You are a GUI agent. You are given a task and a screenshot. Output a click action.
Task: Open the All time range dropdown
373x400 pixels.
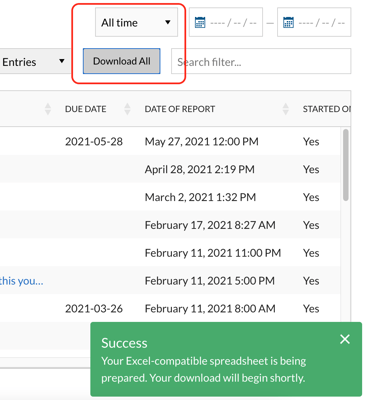pyautogui.click(x=136, y=22)
